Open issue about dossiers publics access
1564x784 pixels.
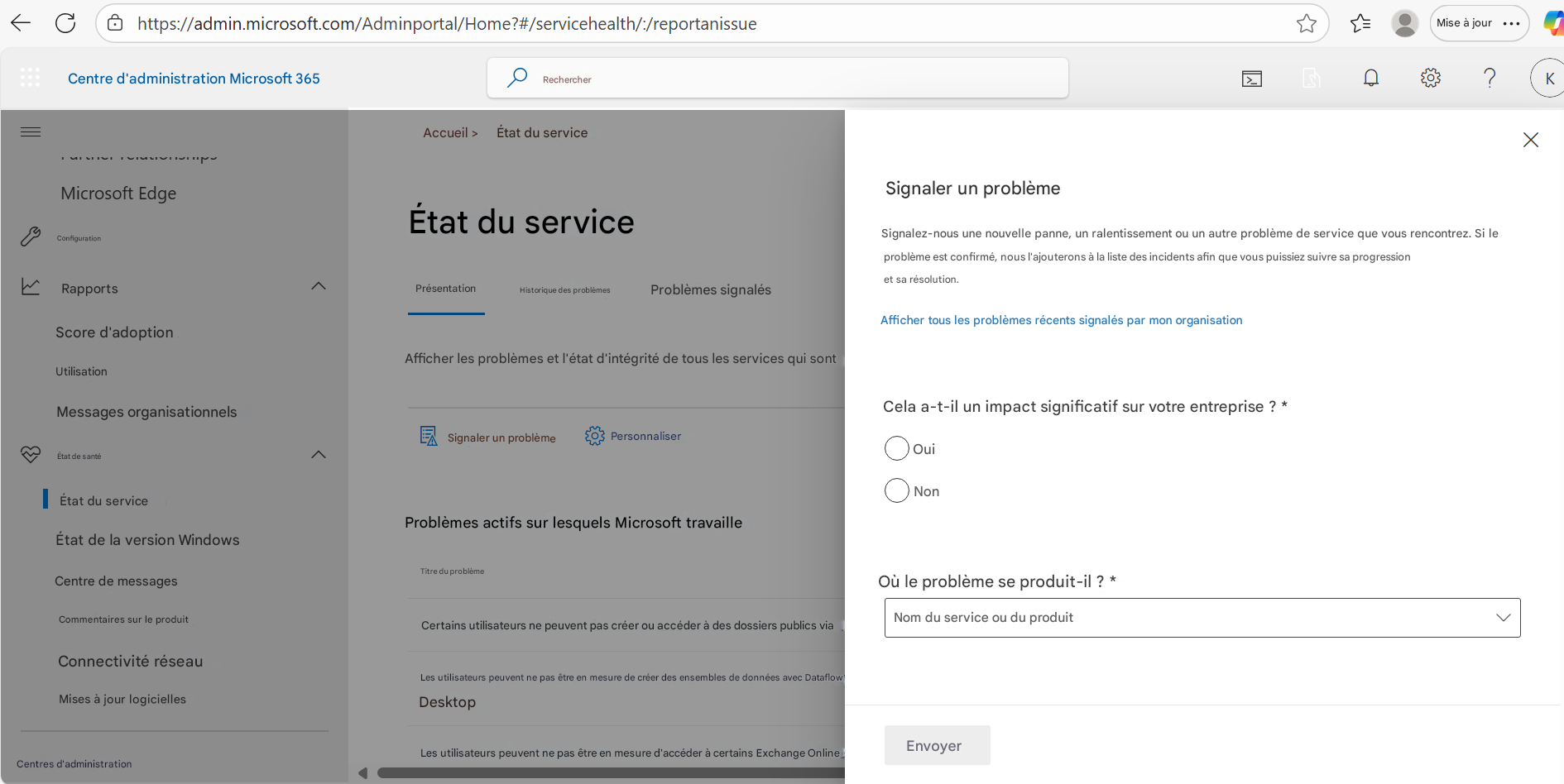[627, 625]
